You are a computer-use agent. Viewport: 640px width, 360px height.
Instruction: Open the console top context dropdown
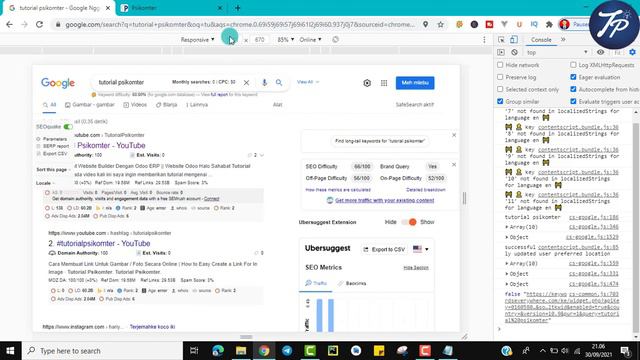557,52
